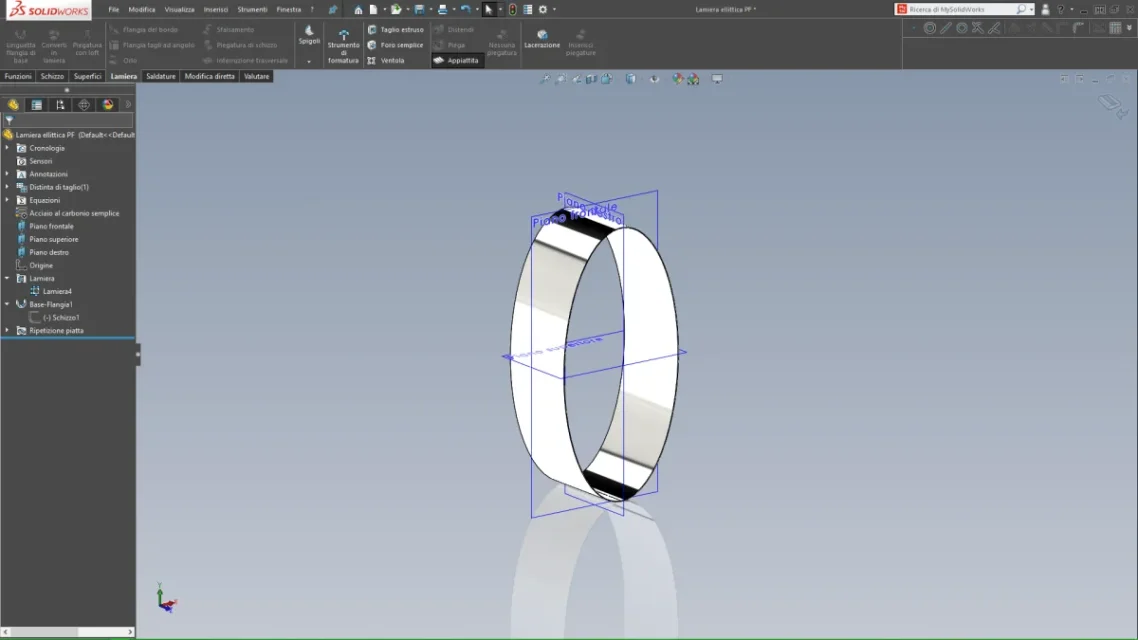Screen dimensions: 1138x640
Task: Select Piano superiore in the tree
Action: (x=54, y=239)
